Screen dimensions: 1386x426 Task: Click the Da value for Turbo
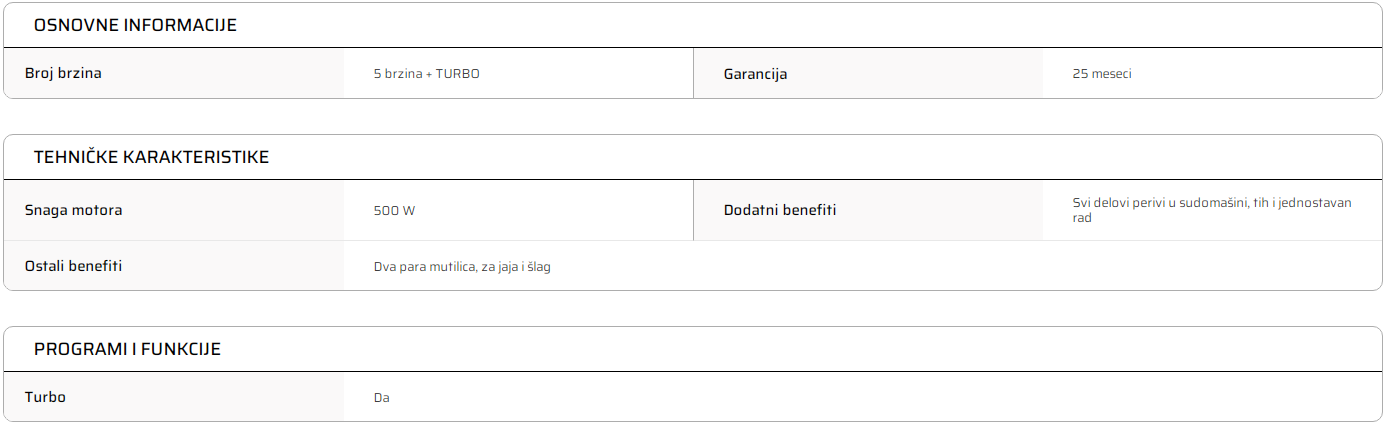pos(381,398)
